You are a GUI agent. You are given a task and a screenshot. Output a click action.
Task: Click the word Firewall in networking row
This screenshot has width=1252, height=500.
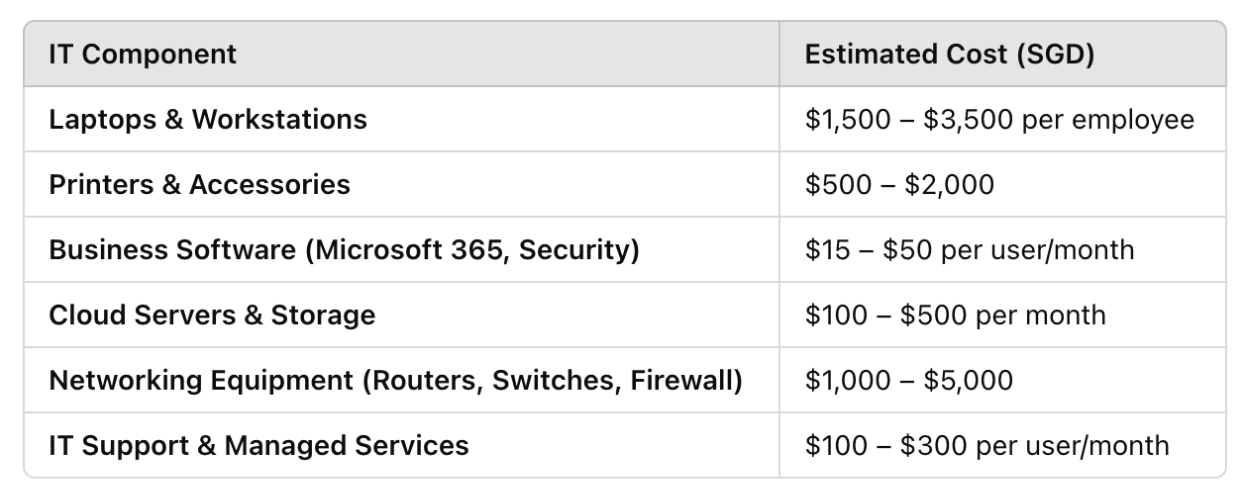(x=682, y=380)
